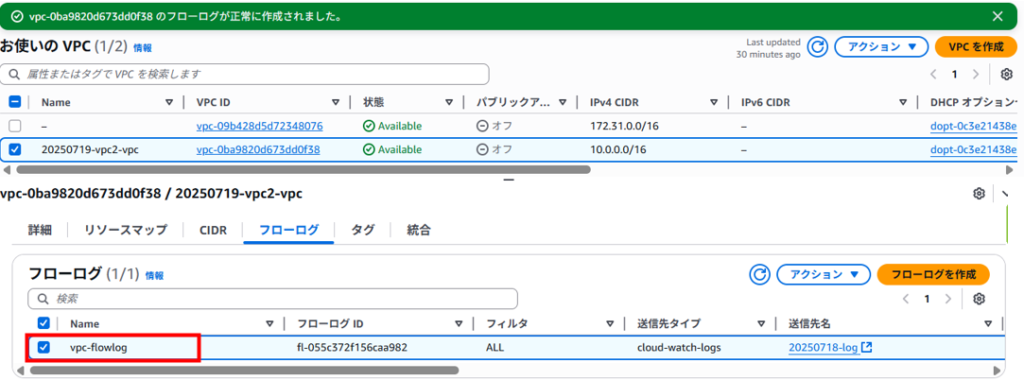The image size is (1024, 380).
Task: Click the vpc-flowlog name cell
Action: point(99,347)
